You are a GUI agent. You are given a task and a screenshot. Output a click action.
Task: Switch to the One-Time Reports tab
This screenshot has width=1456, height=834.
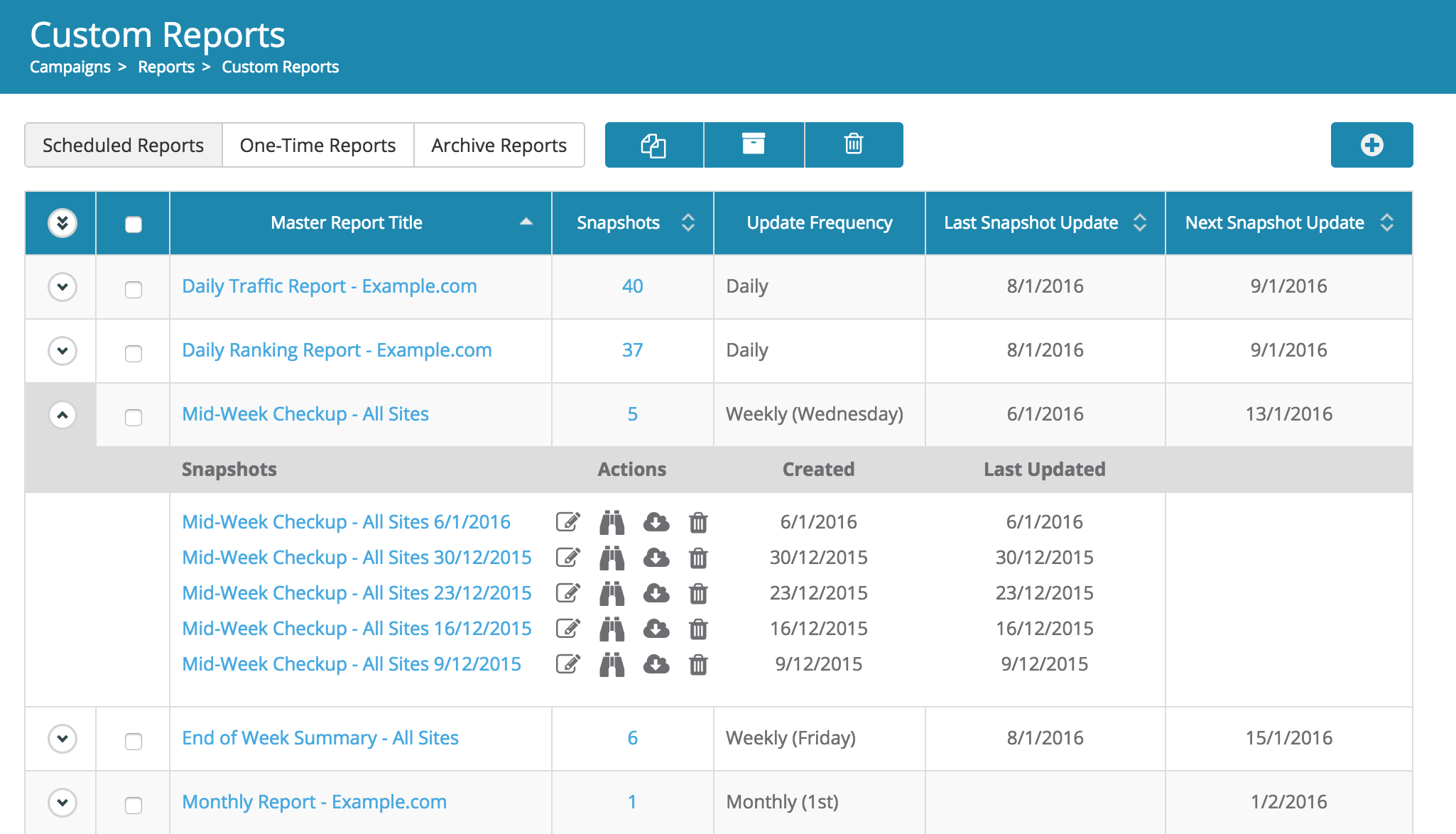(x=317, y=145)
